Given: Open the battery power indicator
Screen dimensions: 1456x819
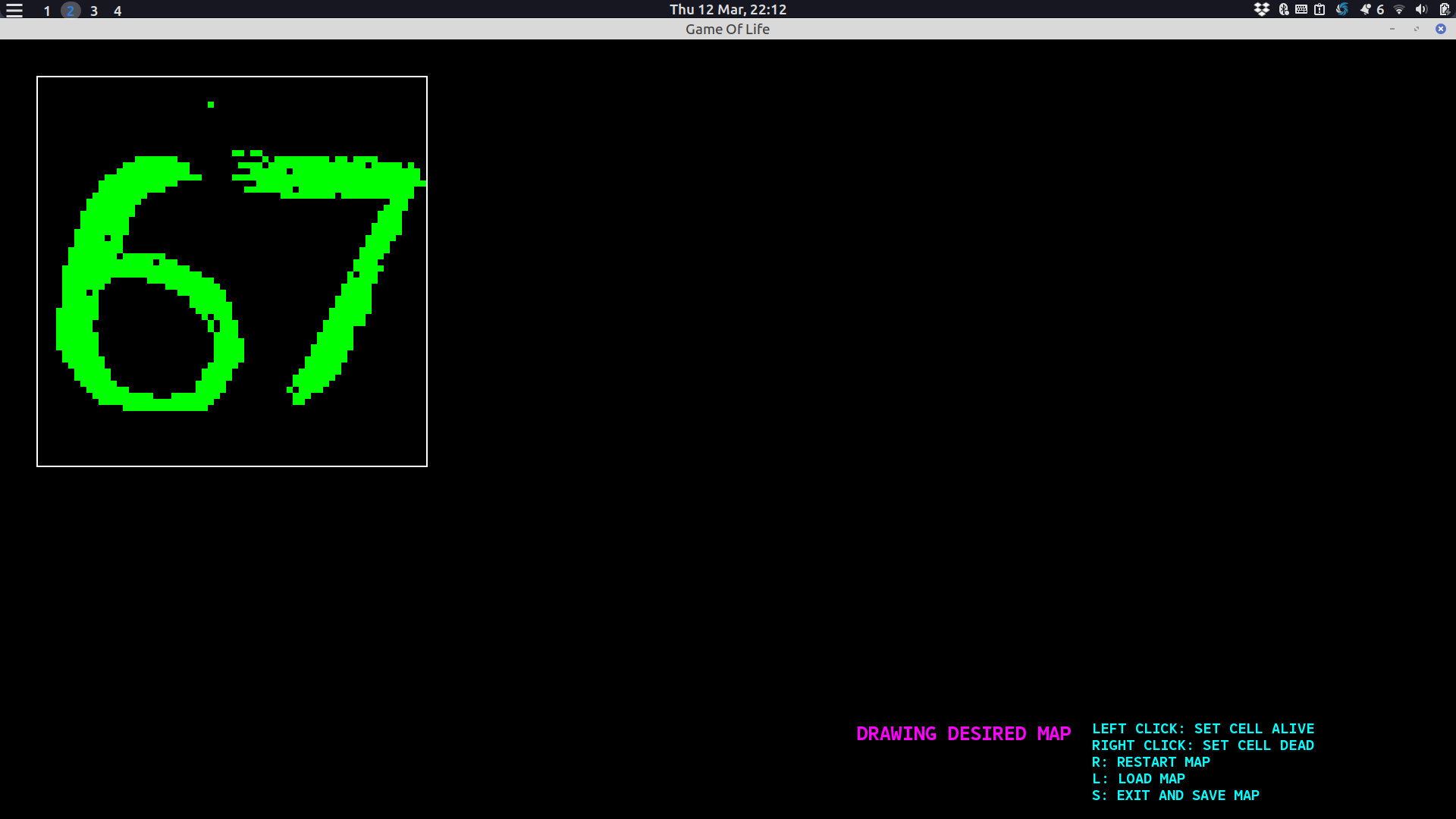Looking at the screenshot, I should pyautogui.click(x=1445, y=9).
